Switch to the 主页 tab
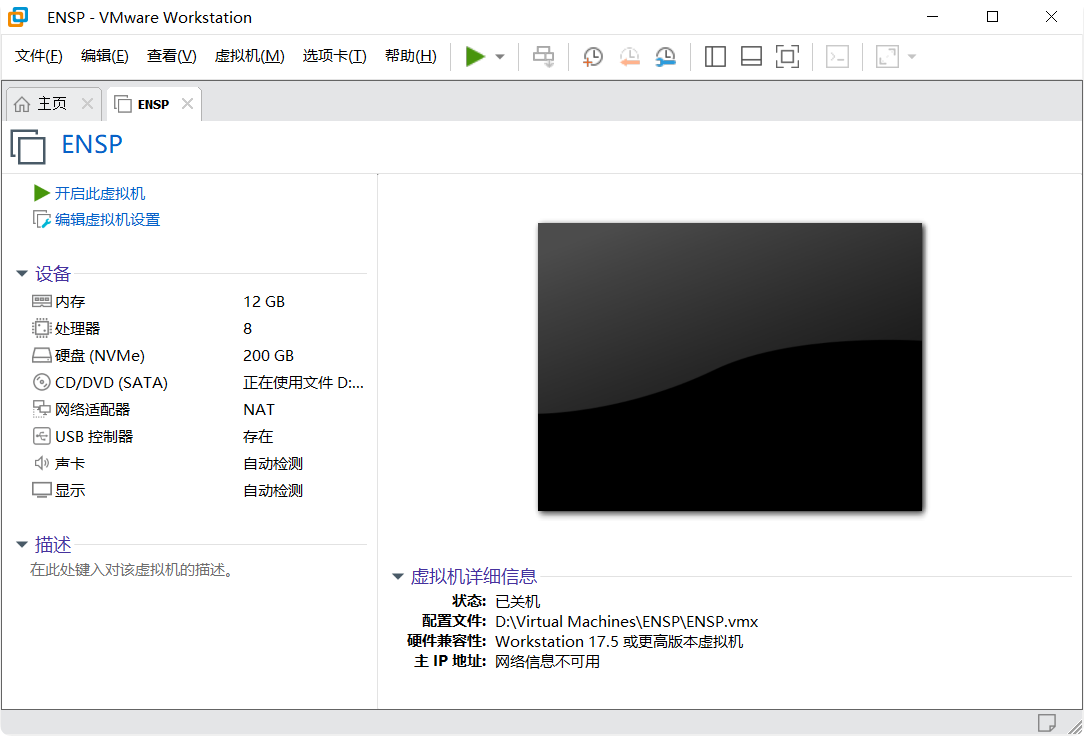The height and width of the screenshot is (736, 1084). [x=52, y=104]
